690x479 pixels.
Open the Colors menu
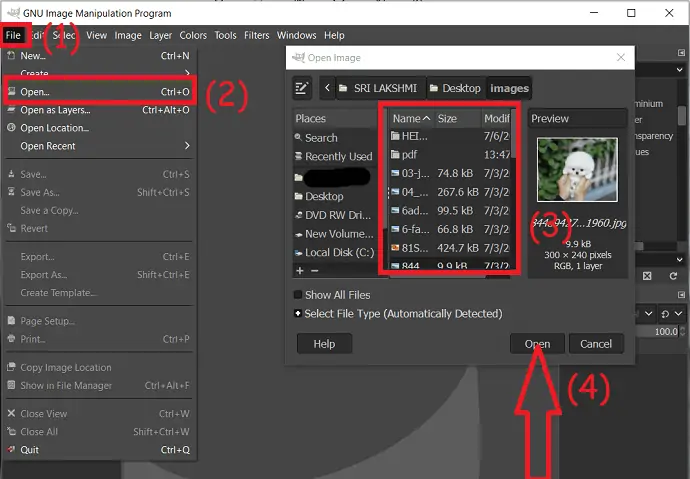click(193, 35)
